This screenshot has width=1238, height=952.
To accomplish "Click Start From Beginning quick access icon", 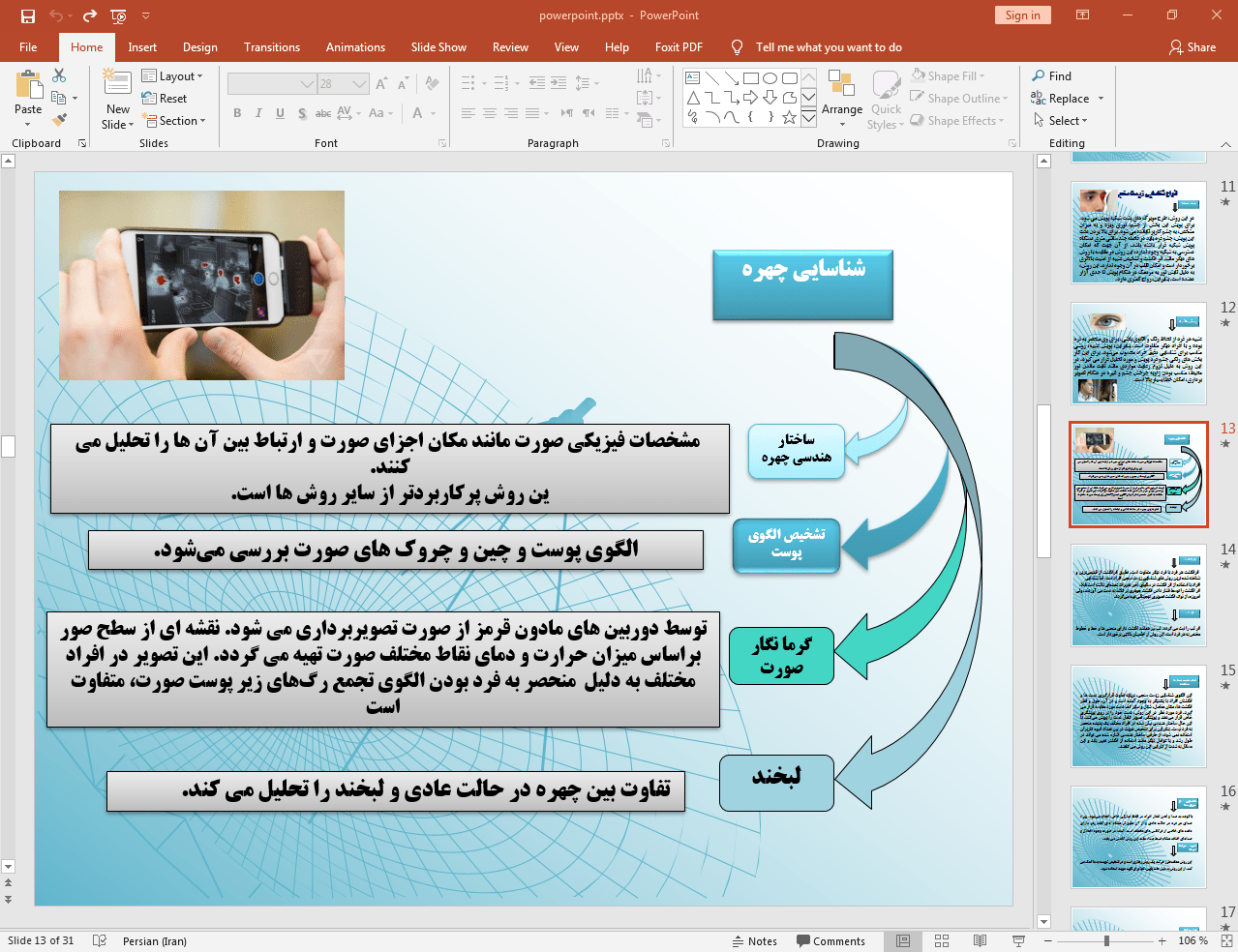I will click(x=118, y=15).
